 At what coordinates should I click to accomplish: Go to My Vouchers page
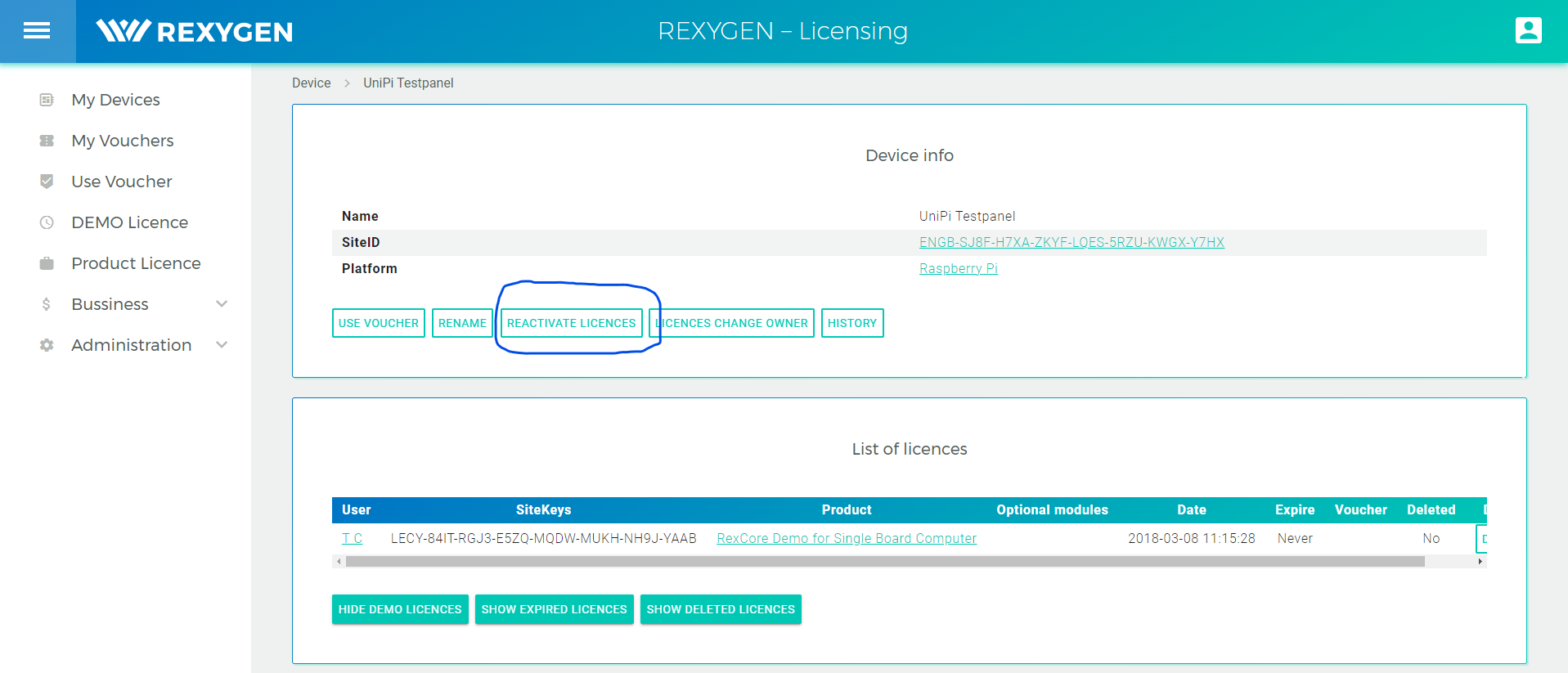point(123,141)
